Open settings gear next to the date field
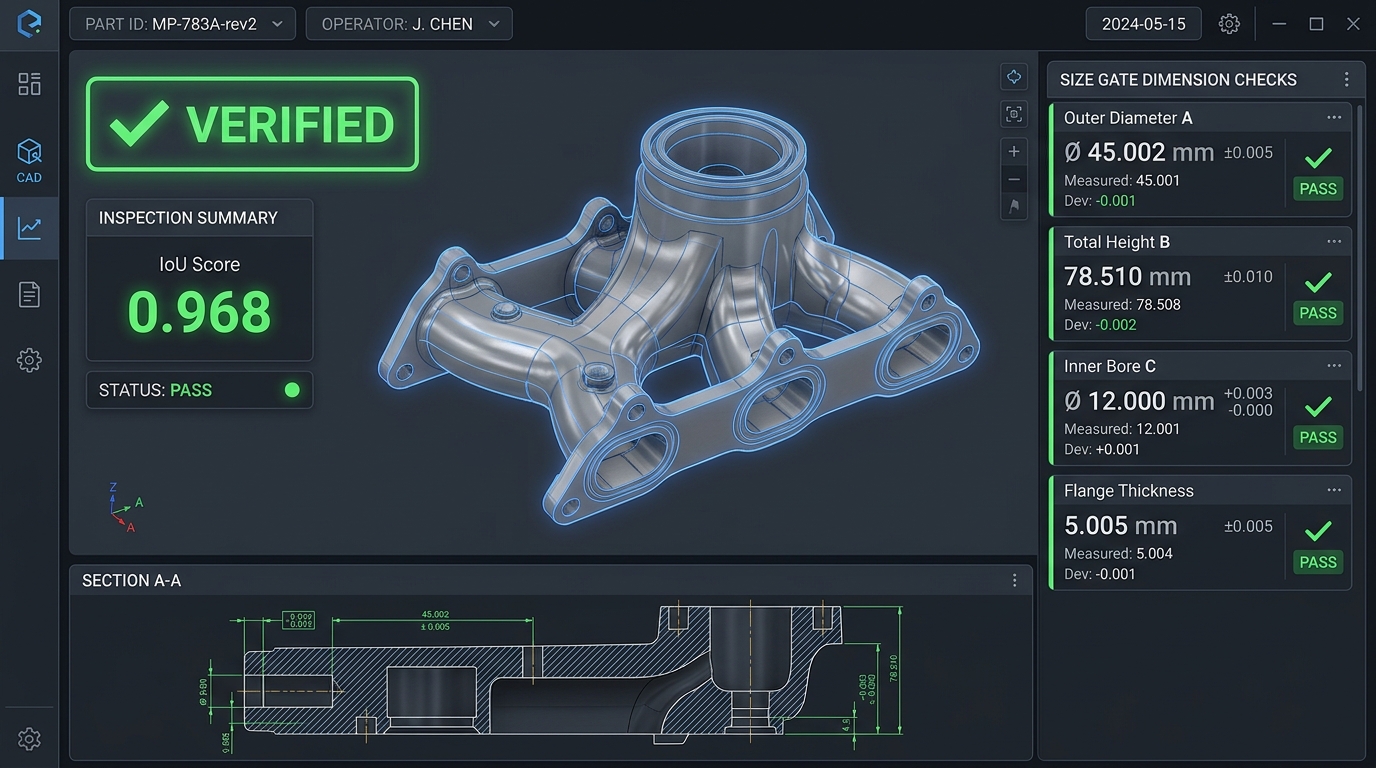This screenshot has width=1376, height=768. coord(1229,24)
